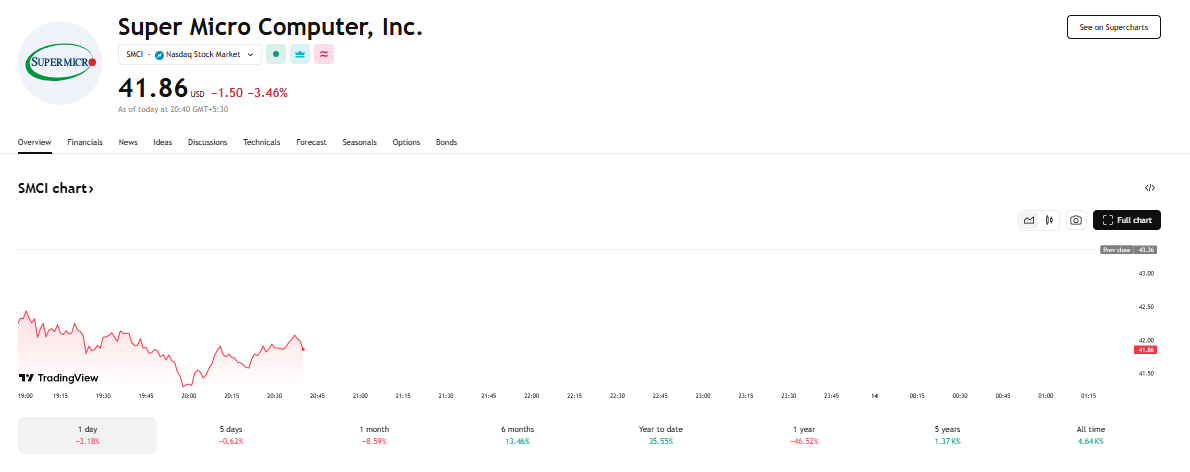Open the SMCI Nasdaq Stock Market dropdown
This screenshot has height=472, width=1190.
click(190, 55)
